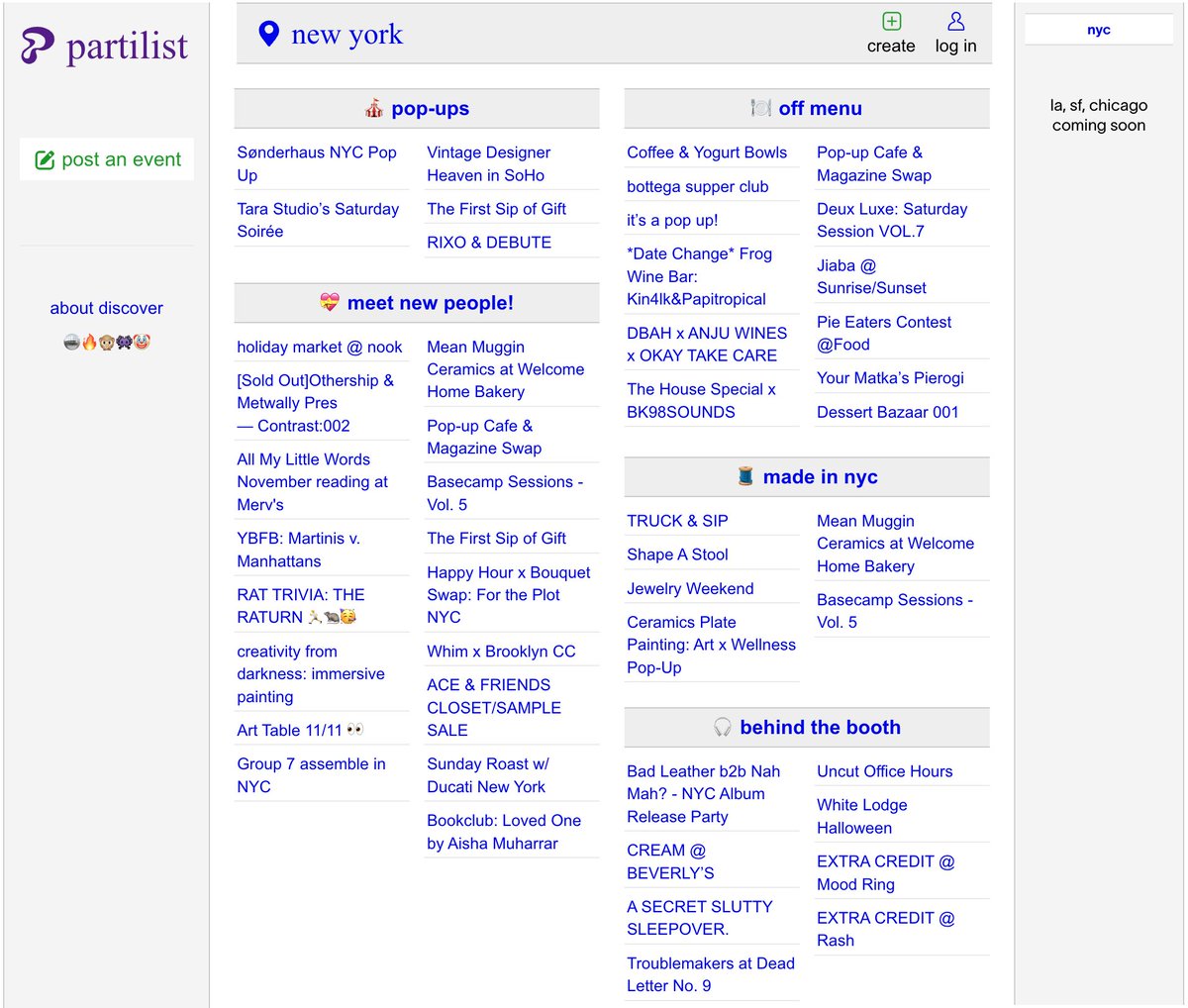Click the create plus icon
Image resolution: width=1188 pixels, height=1008 pixels.
[891, 21]
